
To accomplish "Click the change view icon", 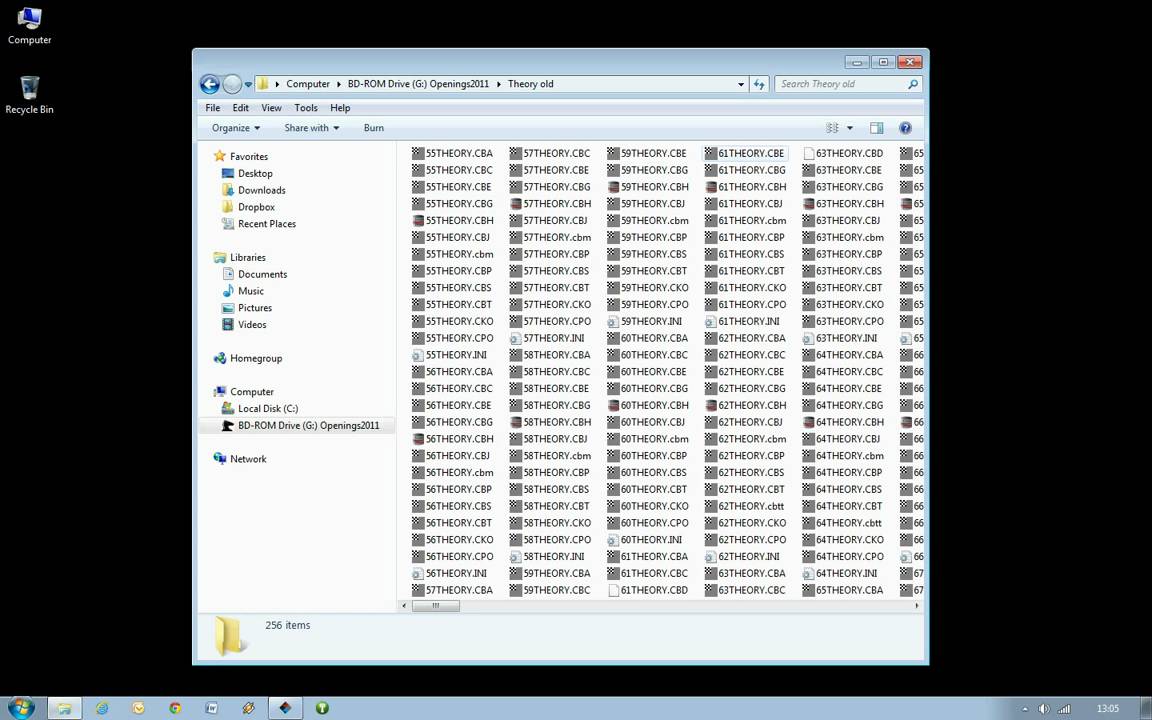I will click(832, 128).
